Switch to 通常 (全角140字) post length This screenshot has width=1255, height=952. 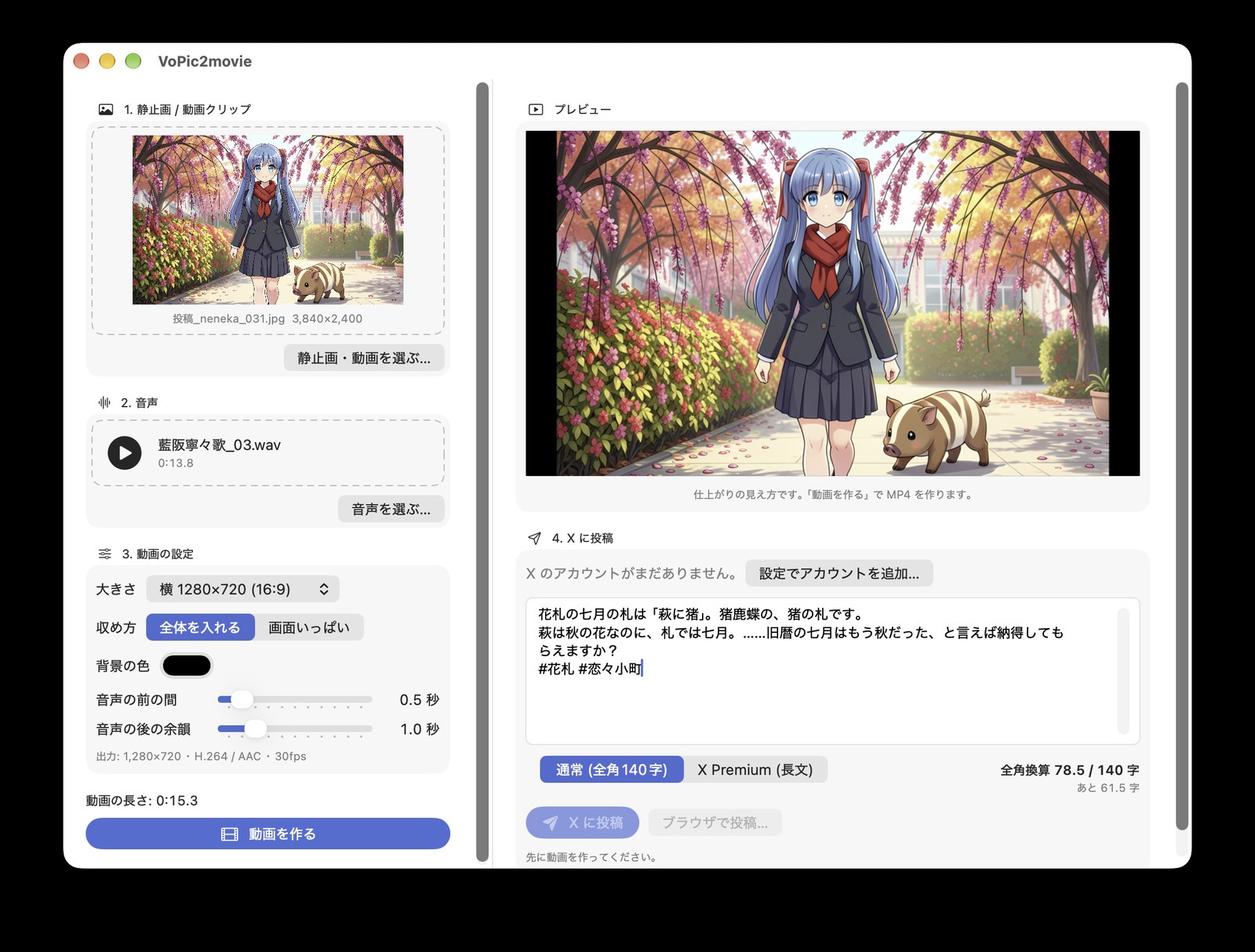[612, 770]
